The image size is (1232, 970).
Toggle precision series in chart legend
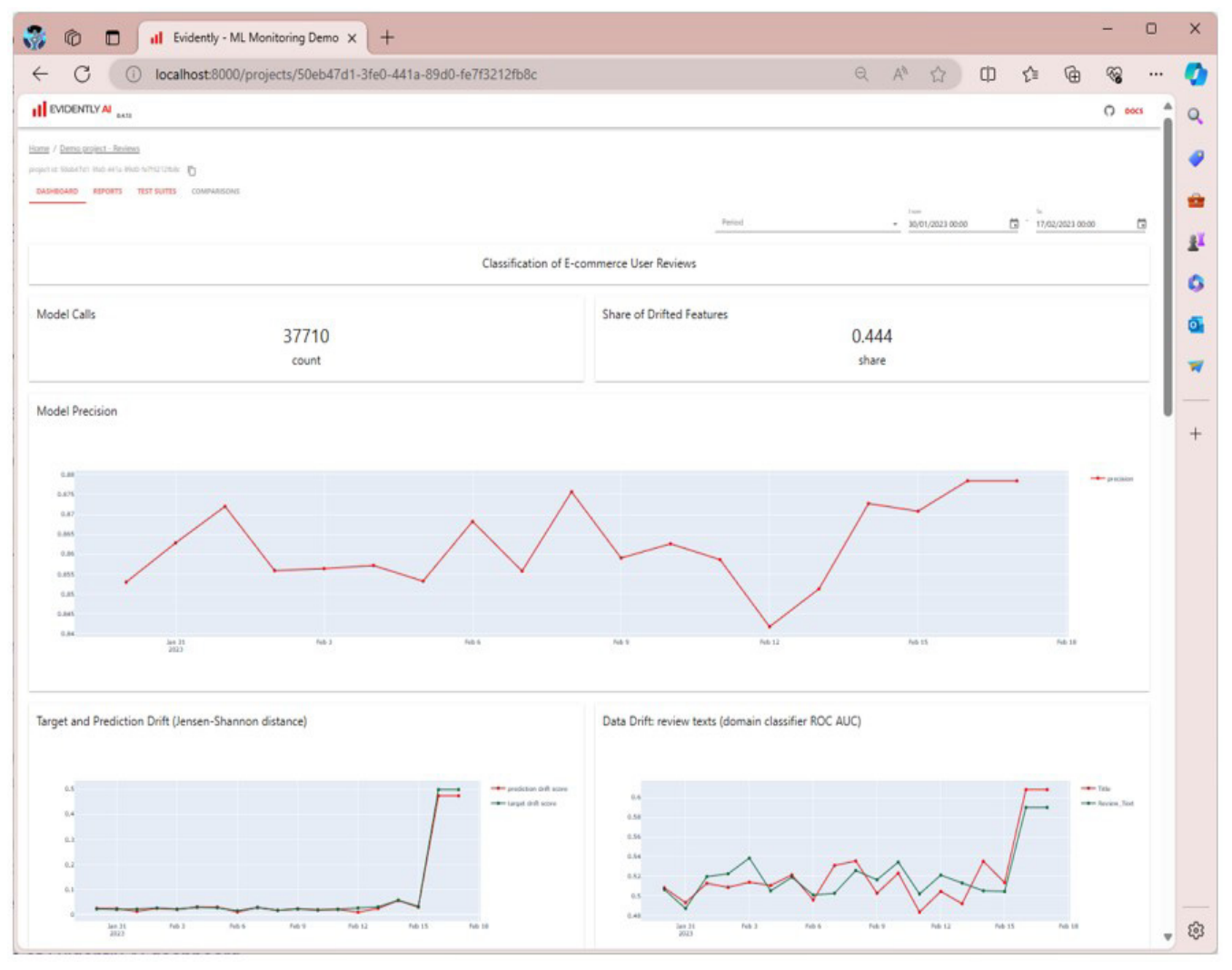1112,479
